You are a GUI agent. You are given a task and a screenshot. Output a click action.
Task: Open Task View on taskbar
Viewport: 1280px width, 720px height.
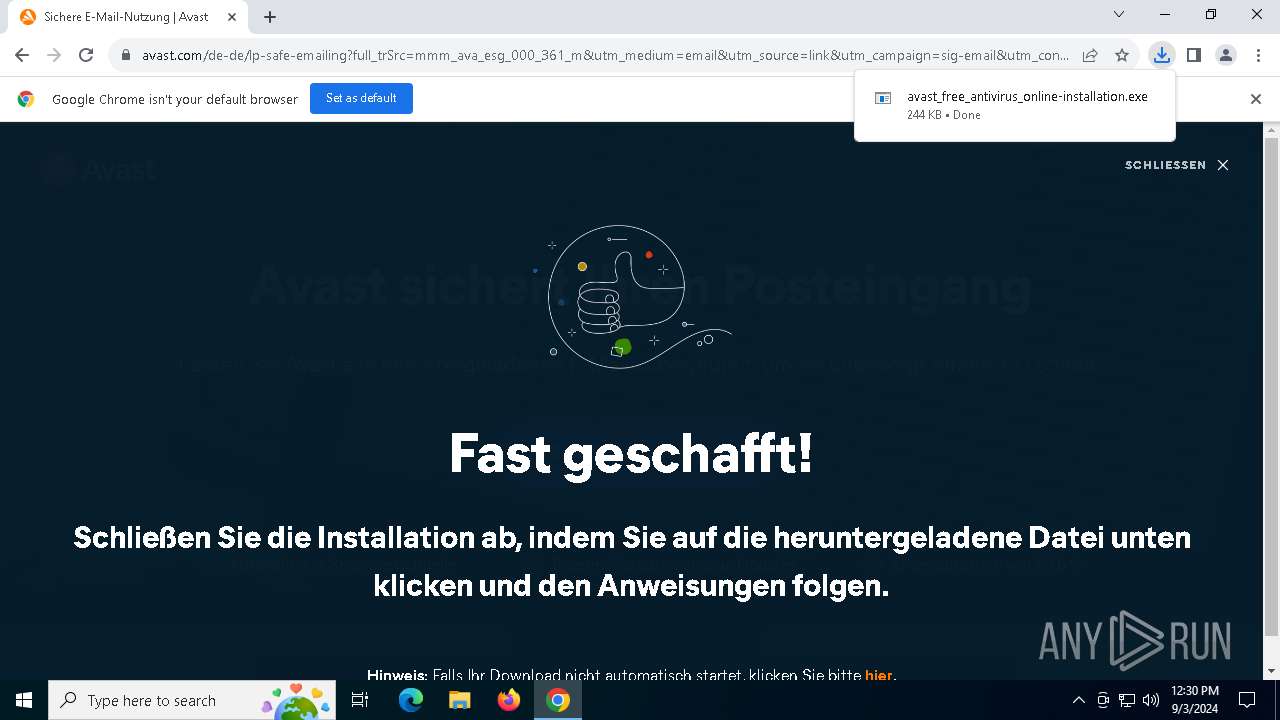point(360,700)
